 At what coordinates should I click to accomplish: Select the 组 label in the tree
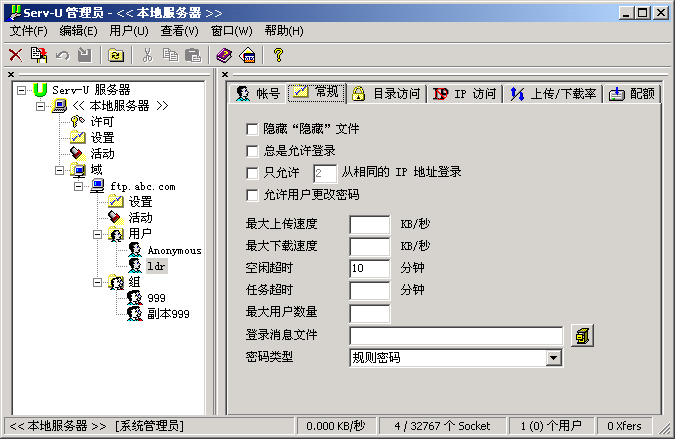134,282
